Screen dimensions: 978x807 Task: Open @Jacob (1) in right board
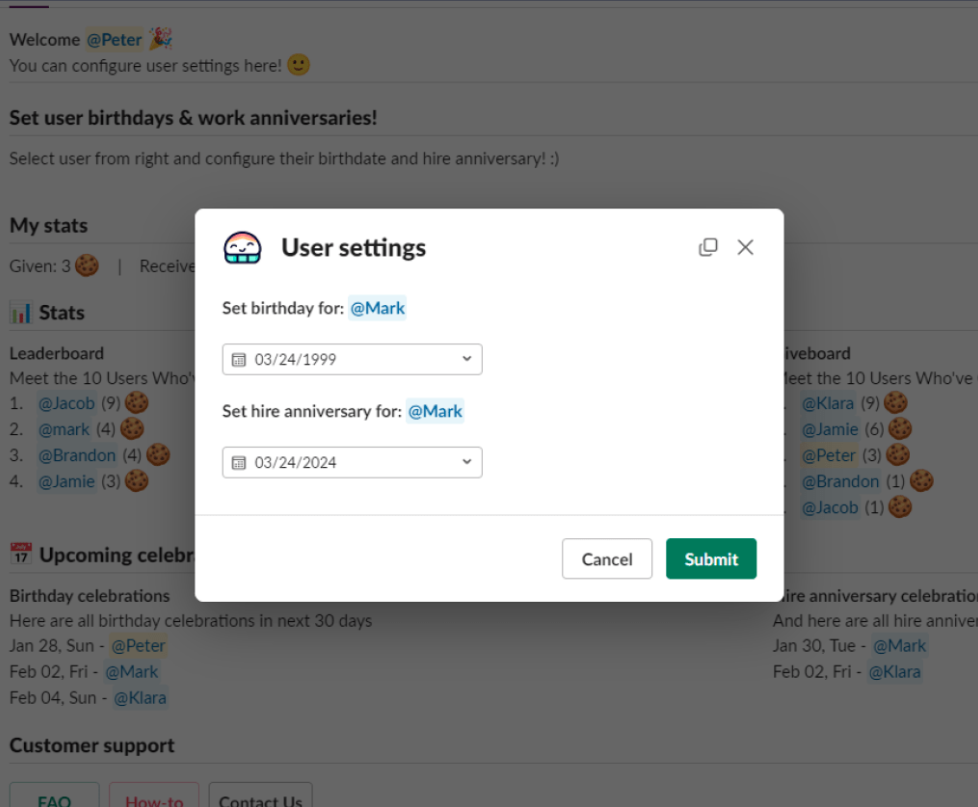pos(830,508)
